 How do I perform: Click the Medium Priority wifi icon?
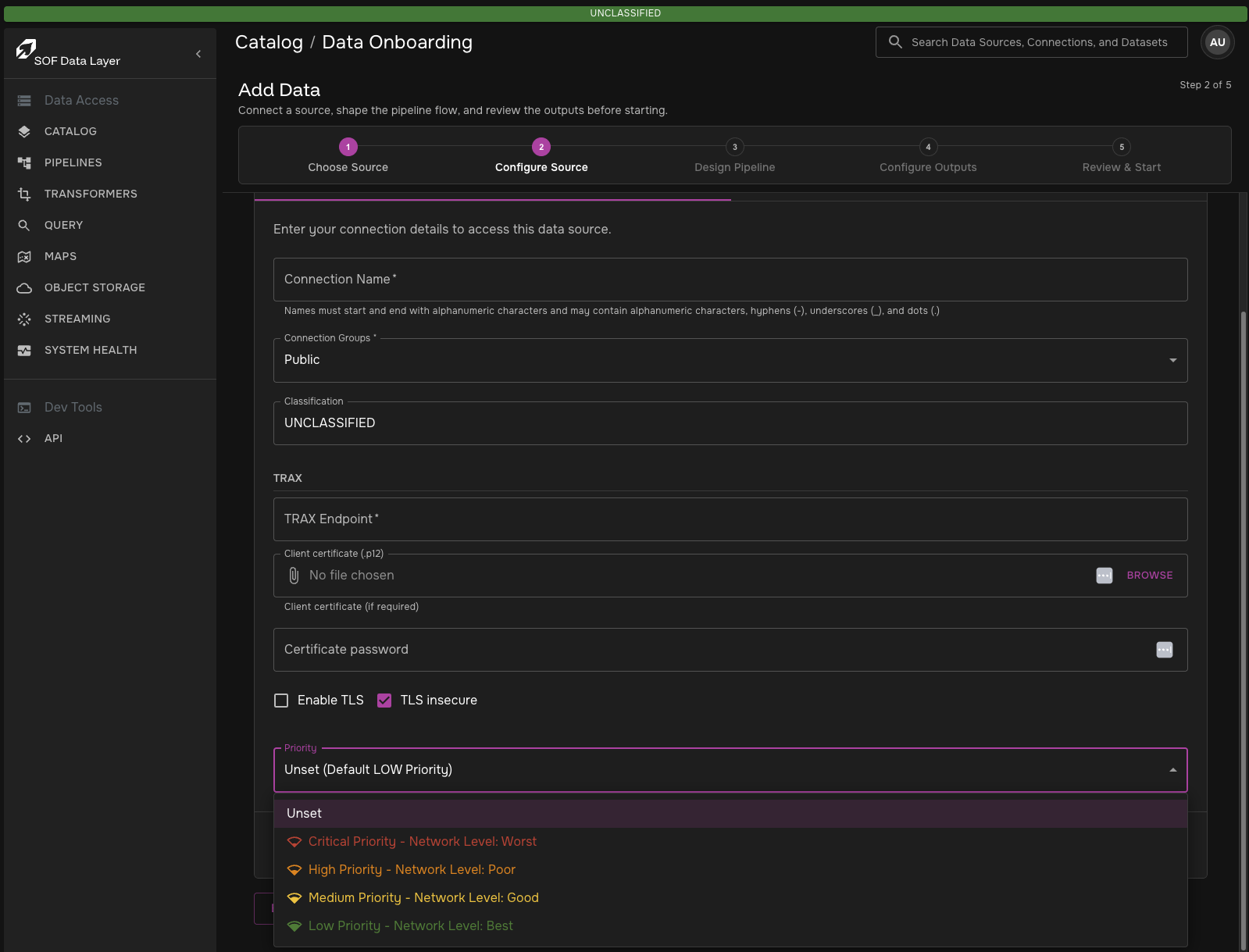(294, 898)
